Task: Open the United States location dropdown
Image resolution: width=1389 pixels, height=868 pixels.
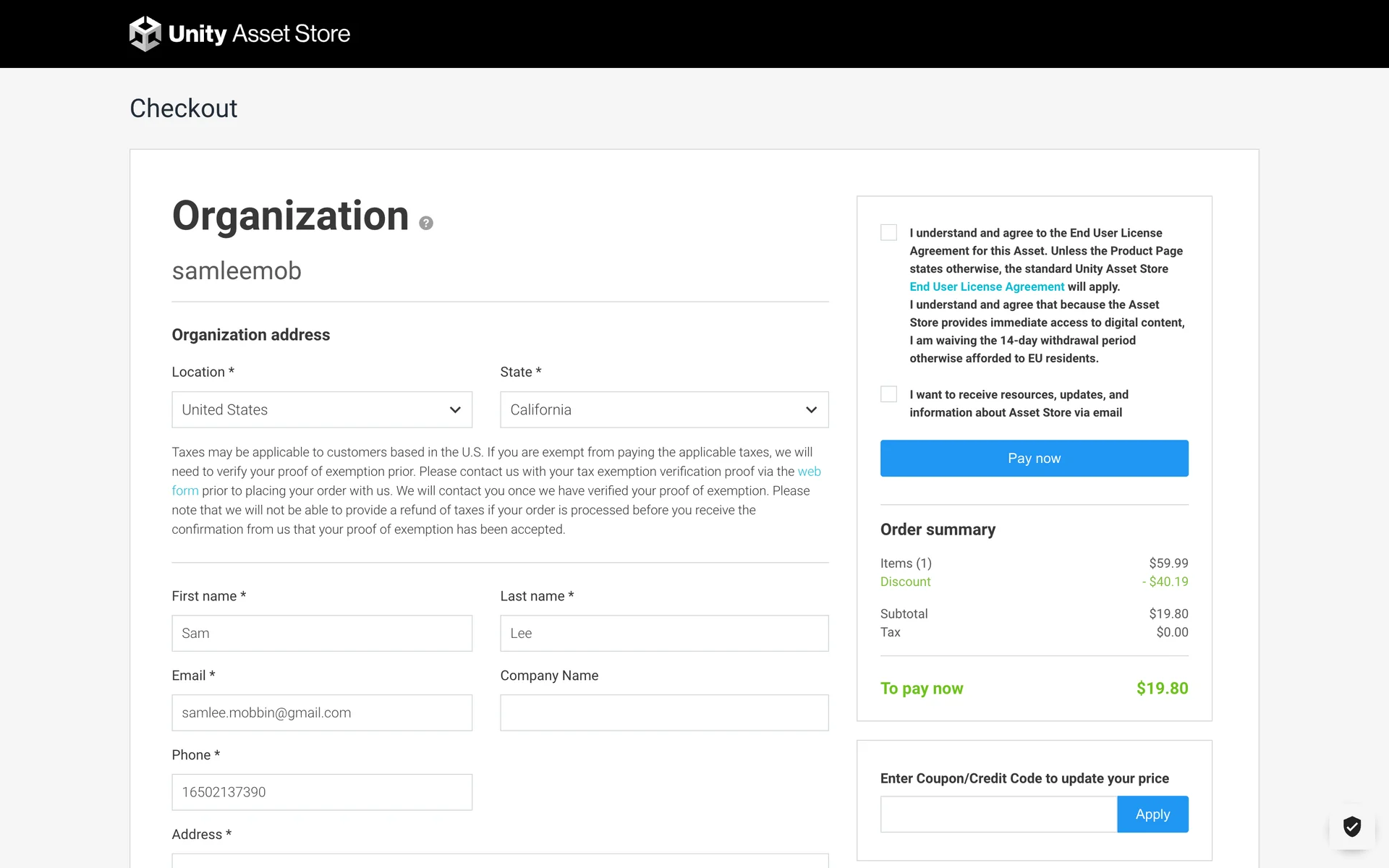Action: coord(311,410)
